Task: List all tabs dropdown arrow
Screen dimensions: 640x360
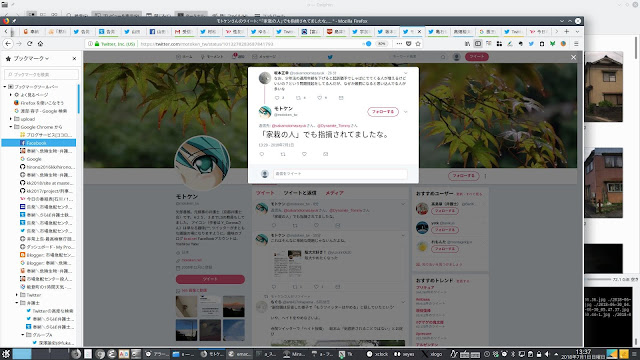Action: (577, 31)
